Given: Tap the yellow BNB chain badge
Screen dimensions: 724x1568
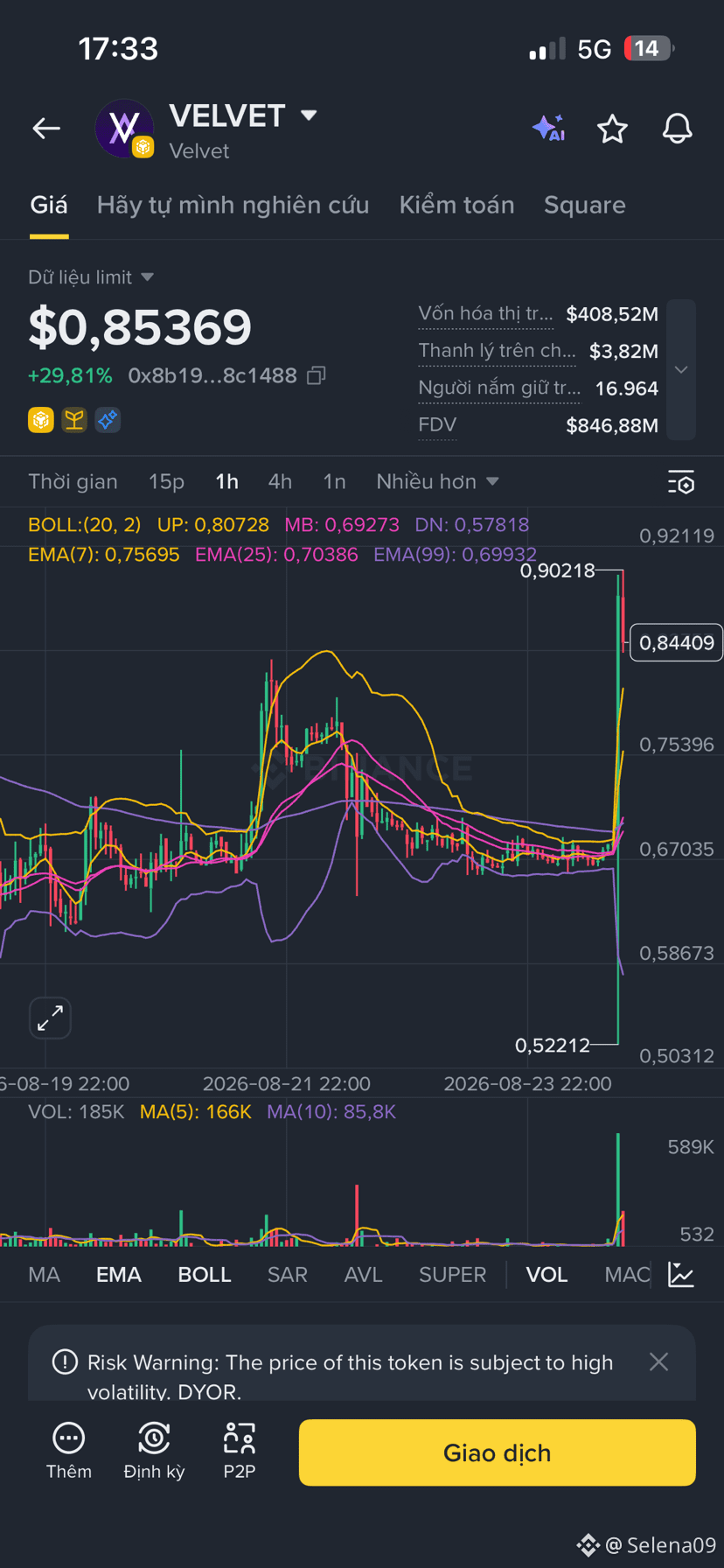Looking at the screenshot, I should point(41,420).
